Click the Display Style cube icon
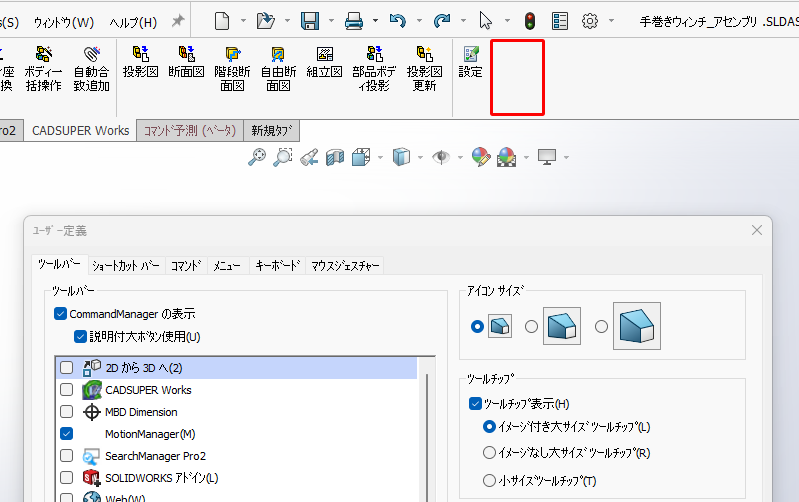Screen dimensions: 799x502 pos(401,157)
